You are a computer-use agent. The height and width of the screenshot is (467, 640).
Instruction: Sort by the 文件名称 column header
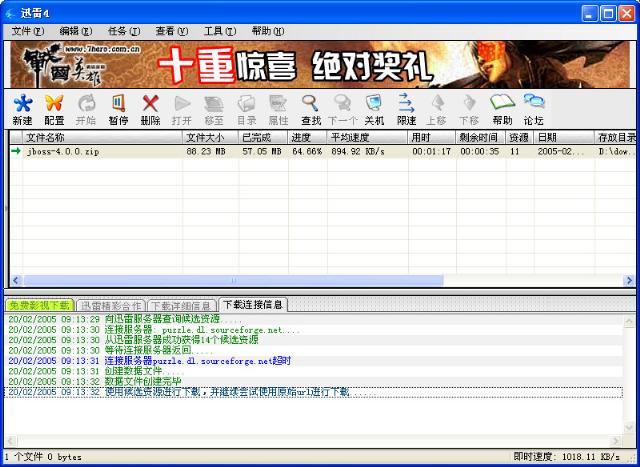(x=102, y=137)
